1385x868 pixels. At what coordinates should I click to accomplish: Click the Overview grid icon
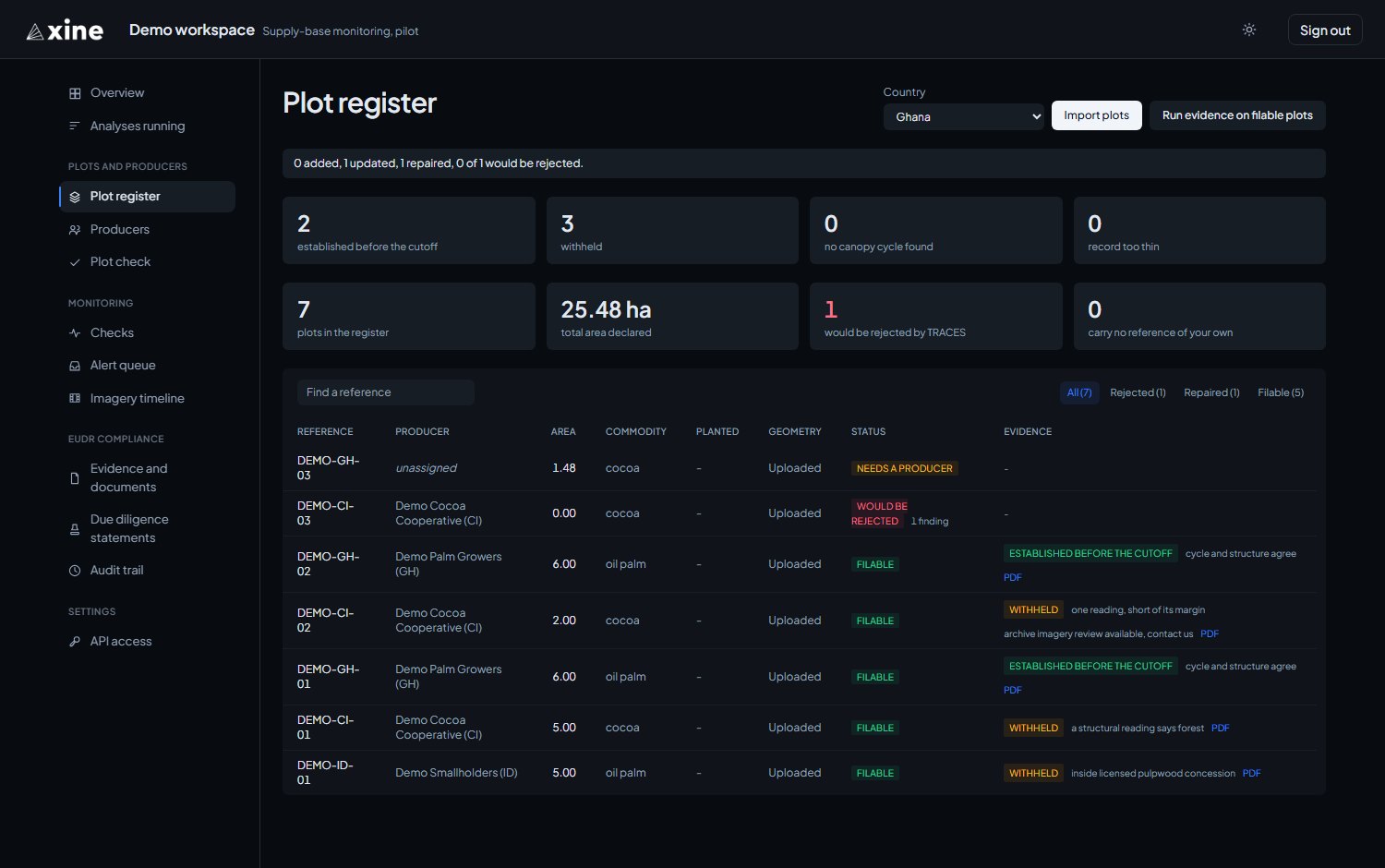(x=75, y=93)
